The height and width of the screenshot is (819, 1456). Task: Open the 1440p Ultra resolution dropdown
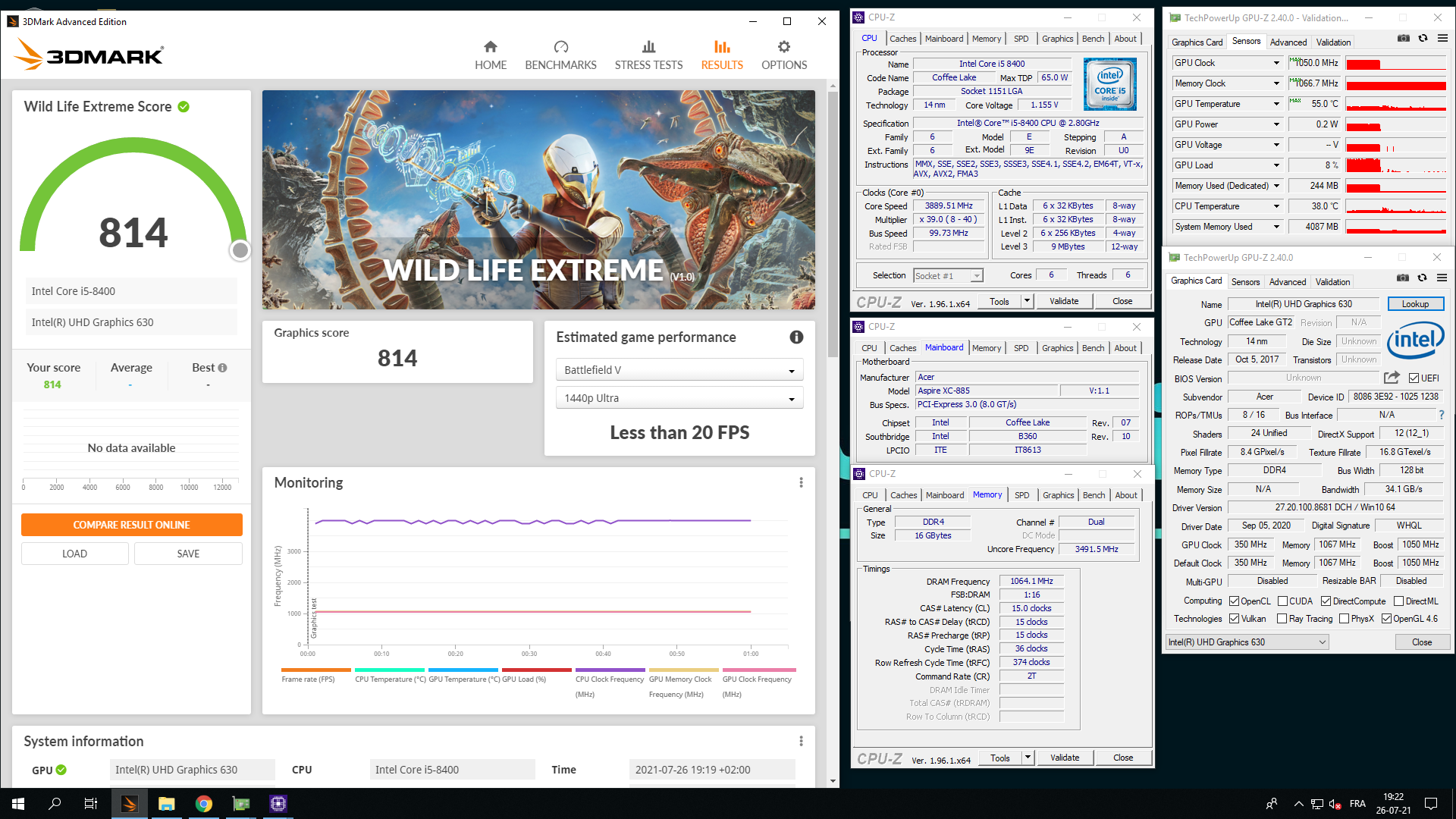679,398
